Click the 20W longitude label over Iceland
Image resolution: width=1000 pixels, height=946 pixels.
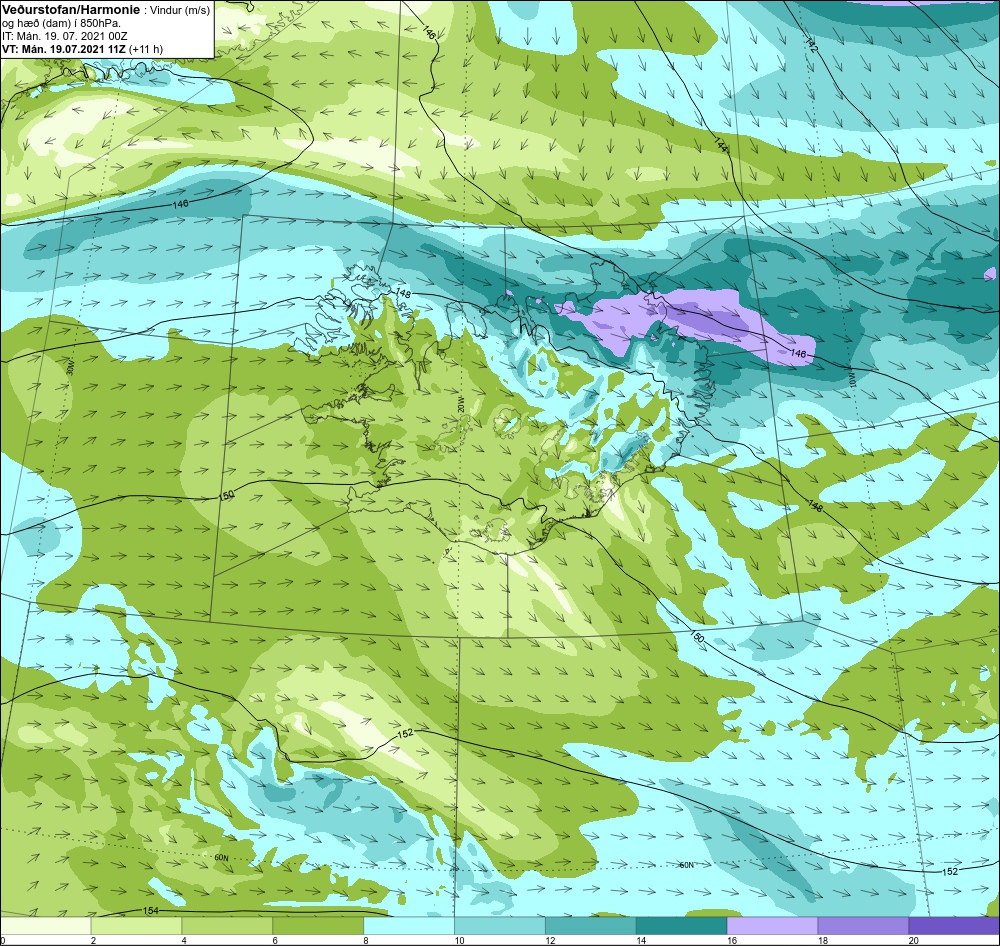(460, 406)
